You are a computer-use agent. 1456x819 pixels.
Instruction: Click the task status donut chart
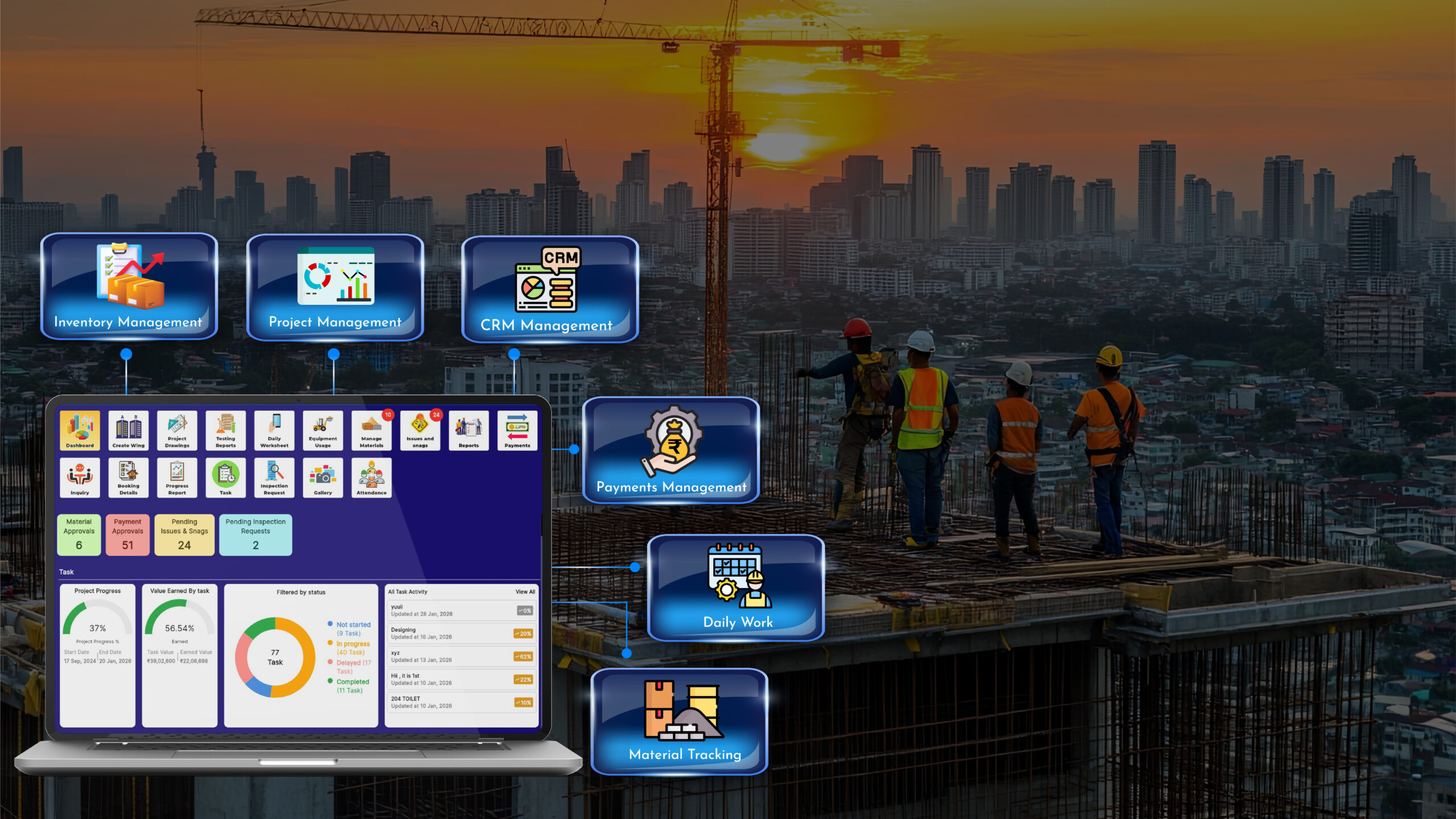pyautogui.click(x=275, y=657)
